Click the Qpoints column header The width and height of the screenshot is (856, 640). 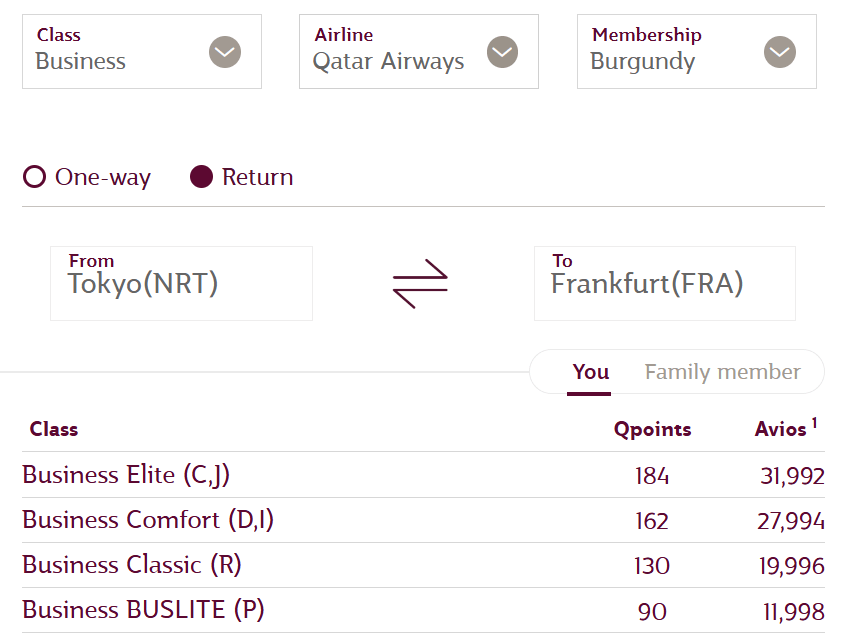652,430
